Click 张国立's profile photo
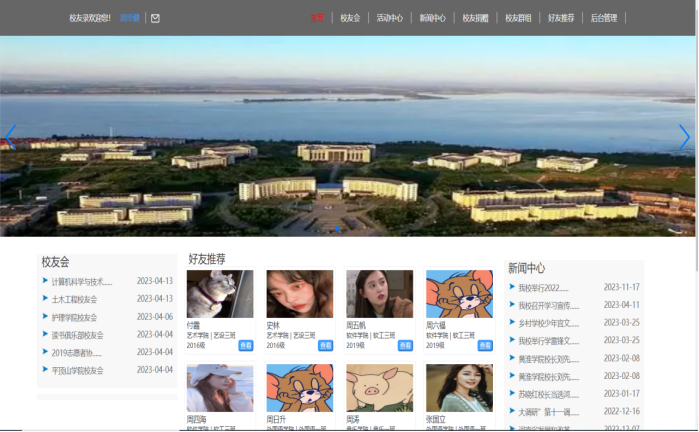This screenshot has height=432, width=699. 459,388
